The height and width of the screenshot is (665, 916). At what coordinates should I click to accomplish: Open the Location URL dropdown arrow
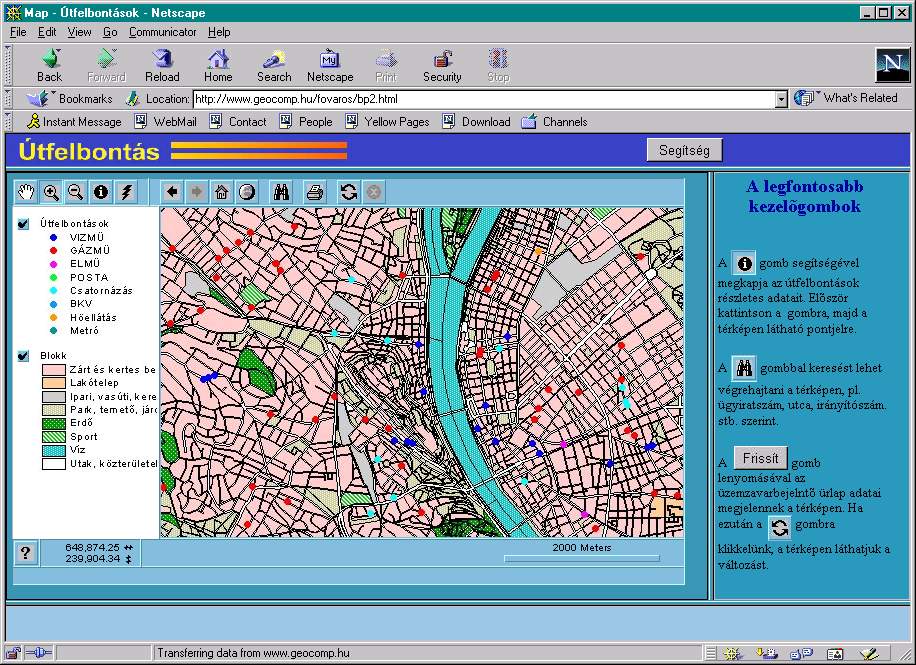click(x=782, y=99)
